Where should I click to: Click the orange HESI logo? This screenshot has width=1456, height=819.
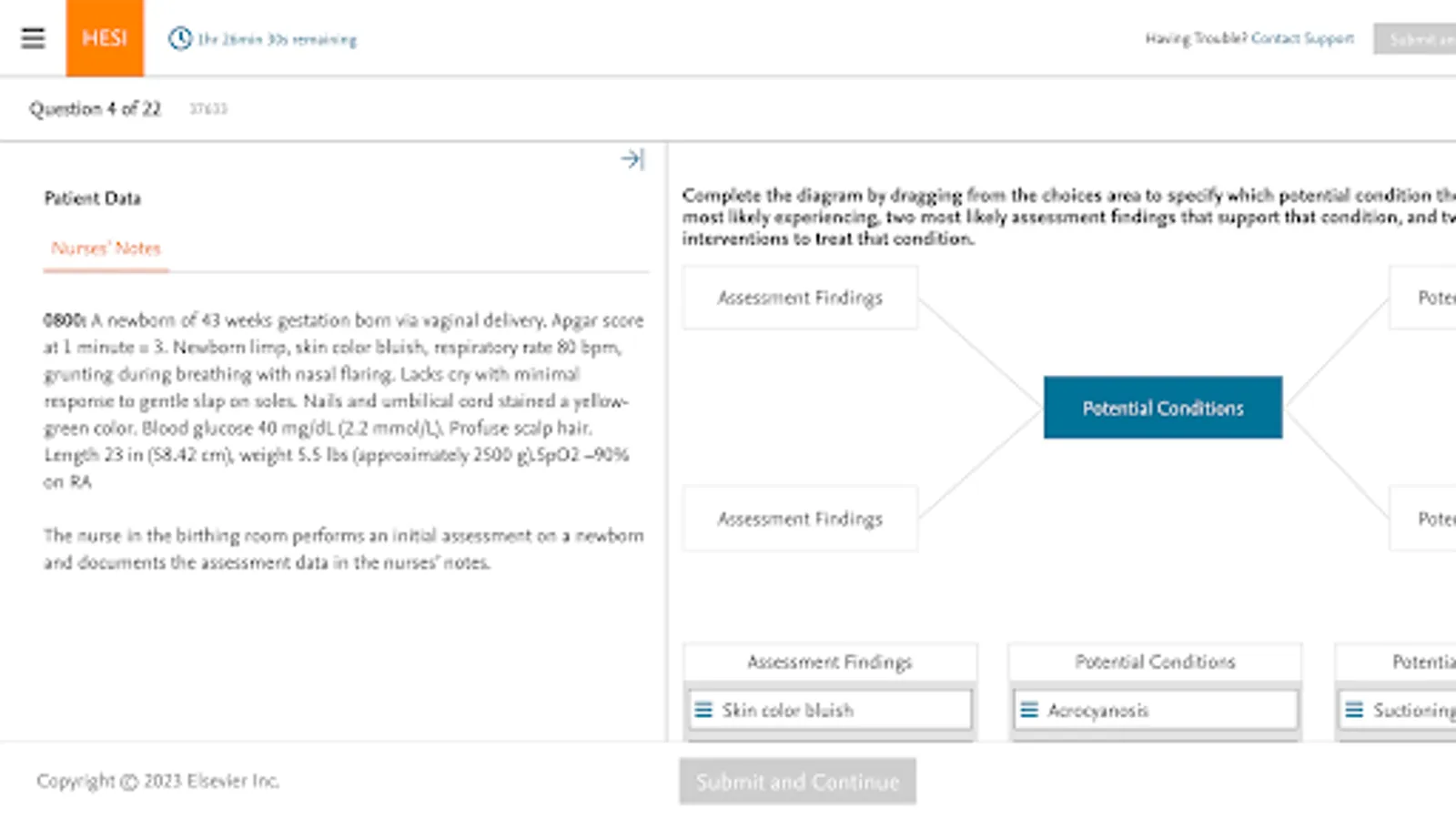coord(105,38)
